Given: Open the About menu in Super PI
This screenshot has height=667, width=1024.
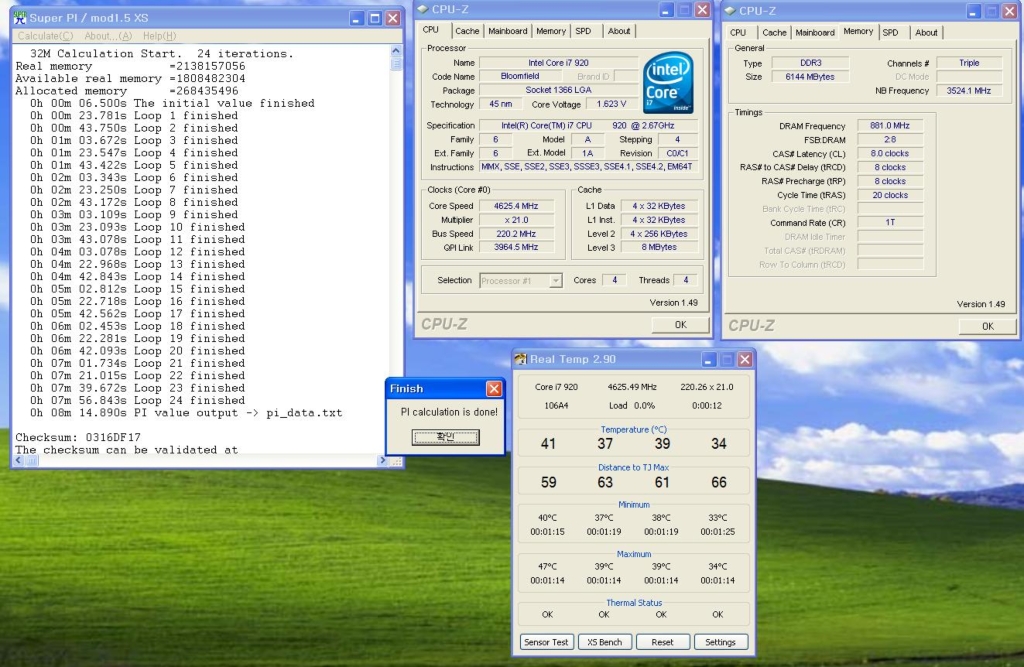Looking at the screenshot, I should pyautogui.click(x=108, y=36).
